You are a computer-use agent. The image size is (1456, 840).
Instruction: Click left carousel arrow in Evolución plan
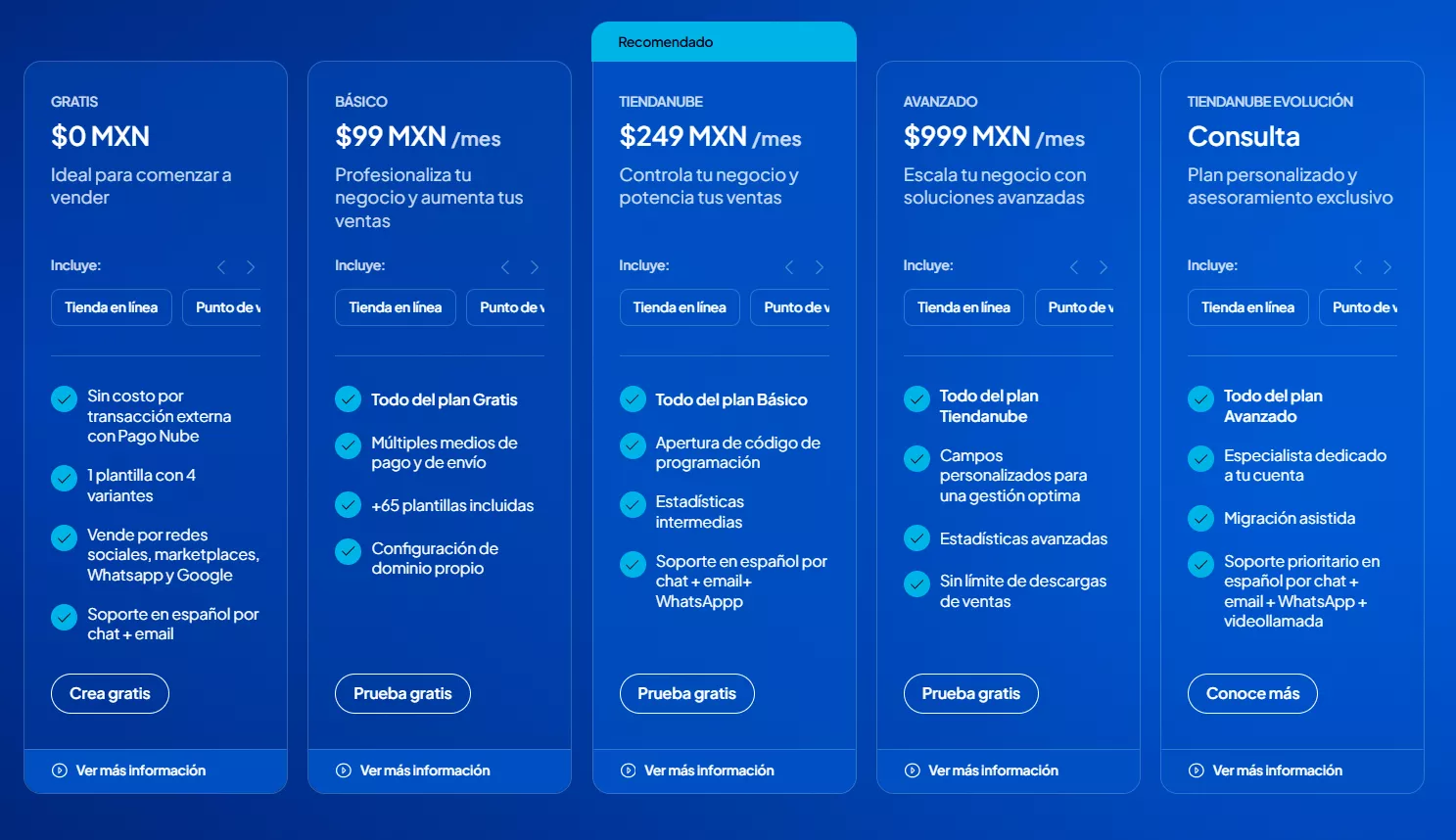tap(1358, 267)
